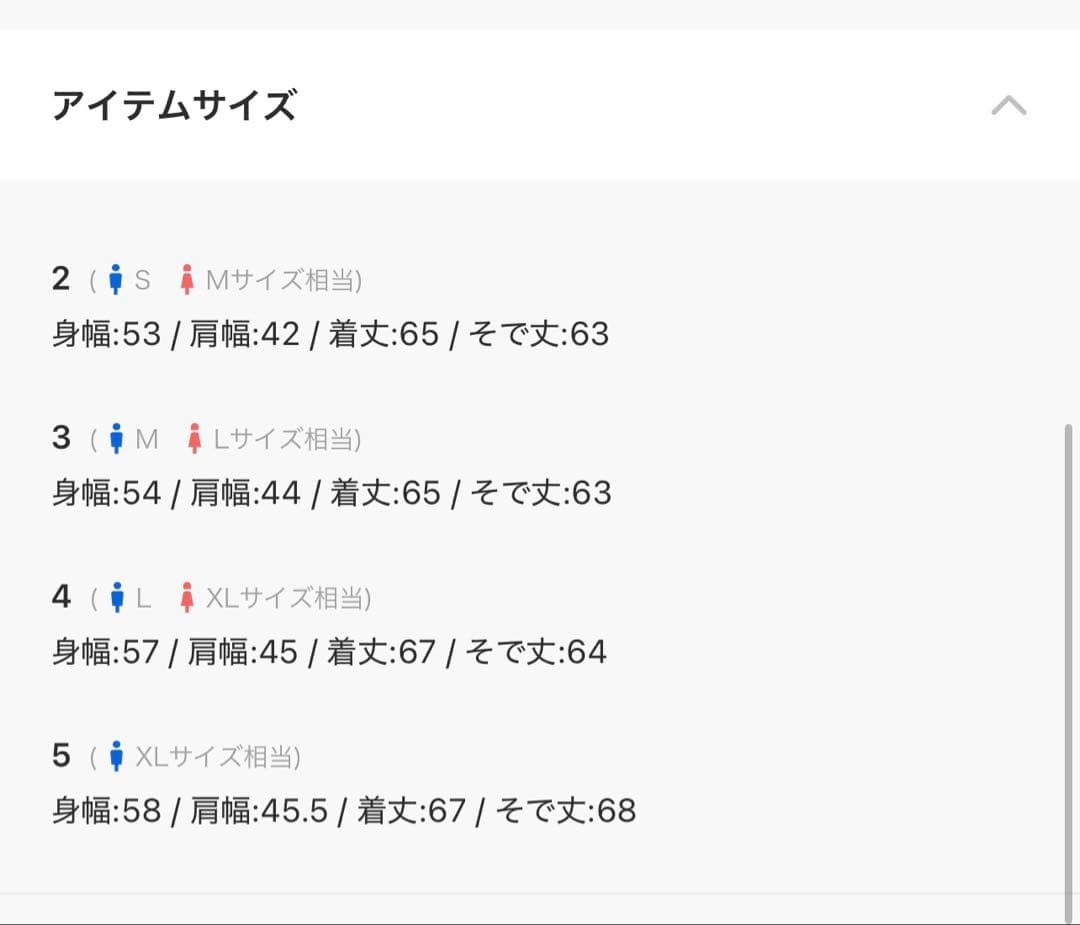Click the red women's icon for size 3
The width and height of the screenshot is (1080, 925).
(x=195, y=439)
